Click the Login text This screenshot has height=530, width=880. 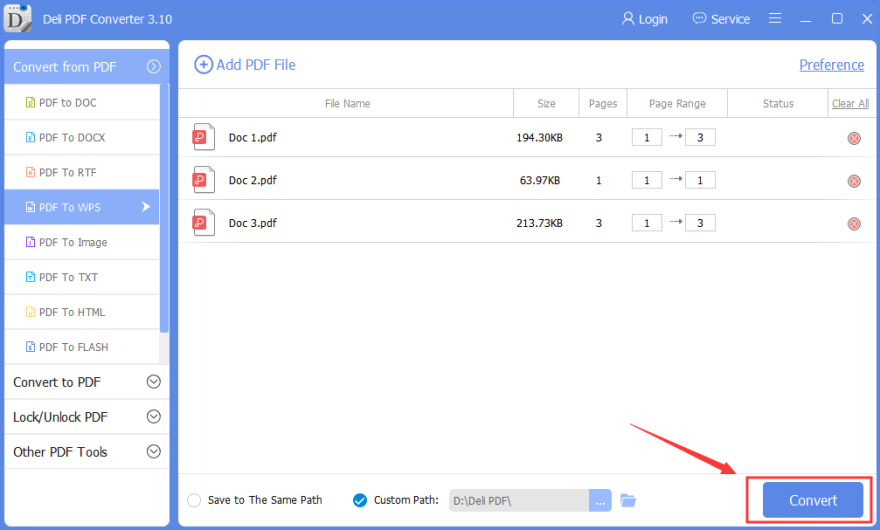(x=653, y=19)
